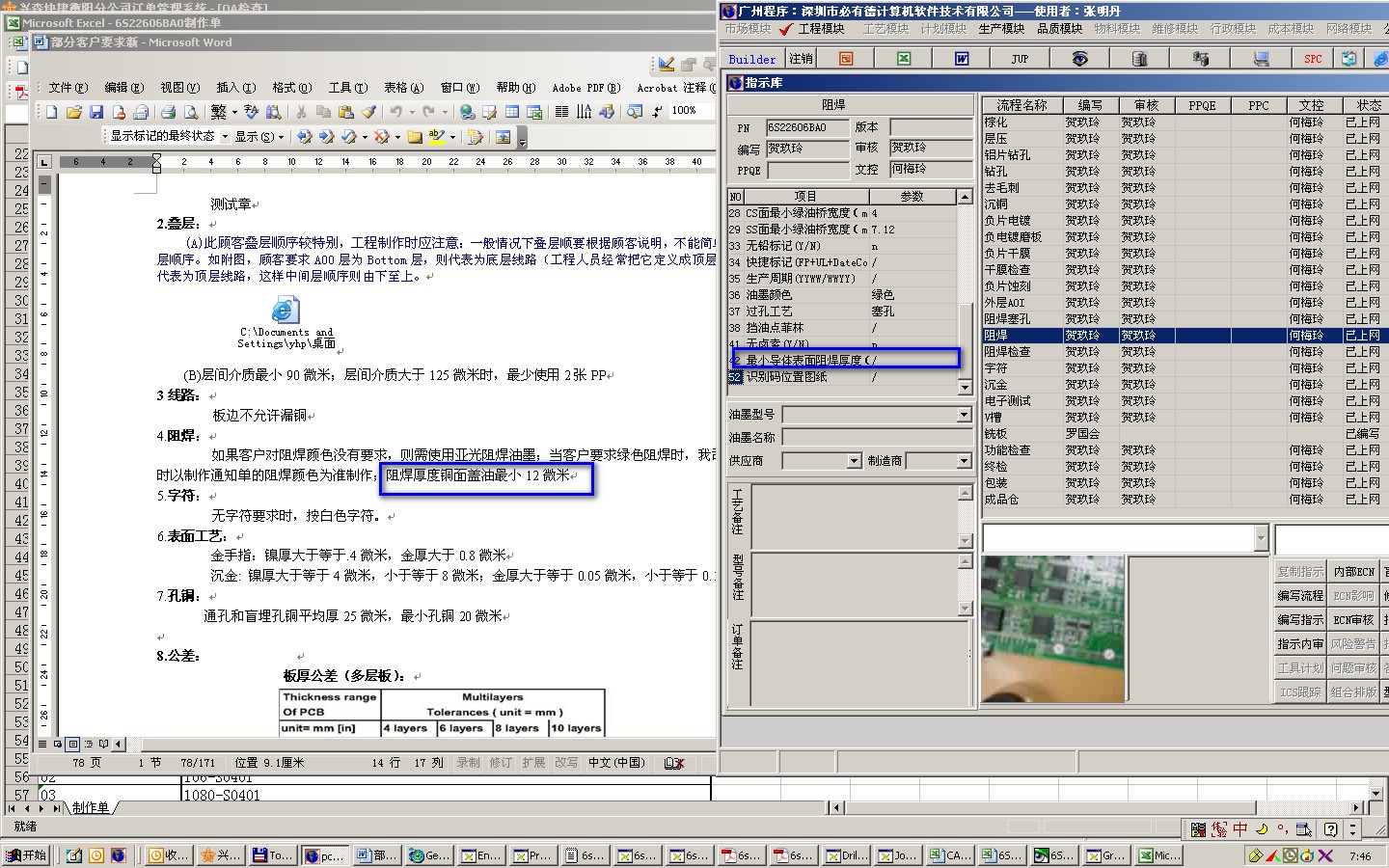Click the 'Mic...' Excel taskbar button
Screen dimensions: 1389x868
click(1157, 855)
